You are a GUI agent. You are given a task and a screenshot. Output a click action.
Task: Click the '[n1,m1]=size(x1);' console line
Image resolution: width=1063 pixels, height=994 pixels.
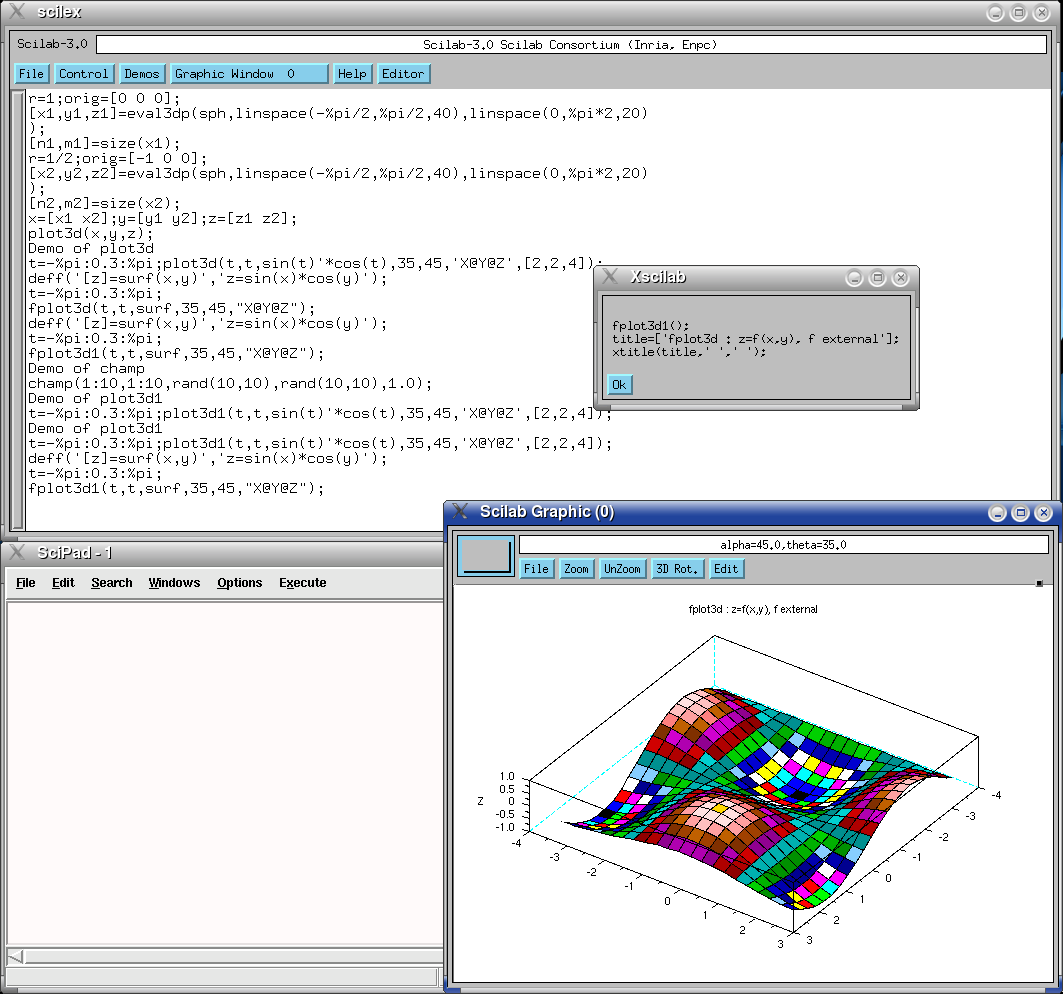[x=104, y=144]
